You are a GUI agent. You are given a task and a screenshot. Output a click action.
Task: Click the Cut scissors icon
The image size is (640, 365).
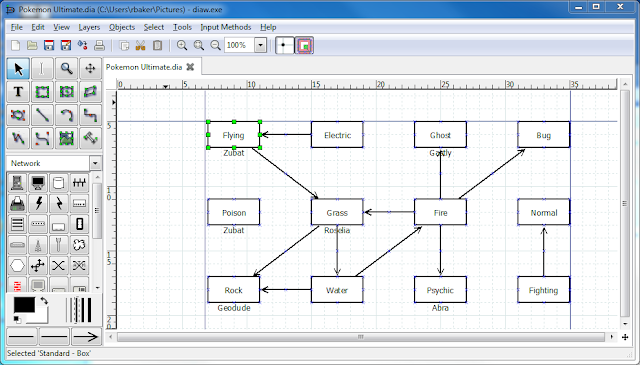pos(141,45)
